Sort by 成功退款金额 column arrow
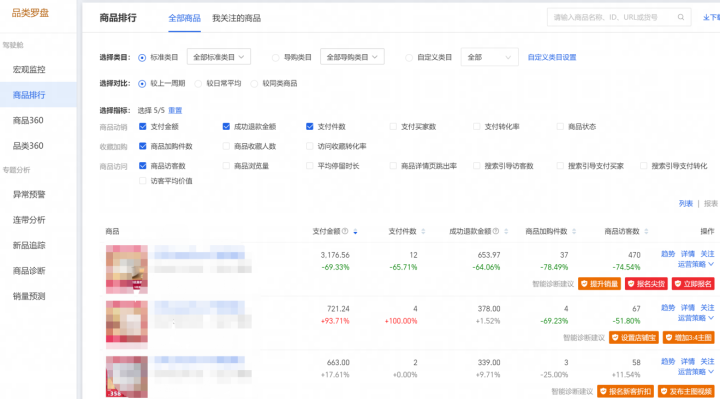Image resolution: width=720 pixels, height=399 pixels. tap(506, 232)
